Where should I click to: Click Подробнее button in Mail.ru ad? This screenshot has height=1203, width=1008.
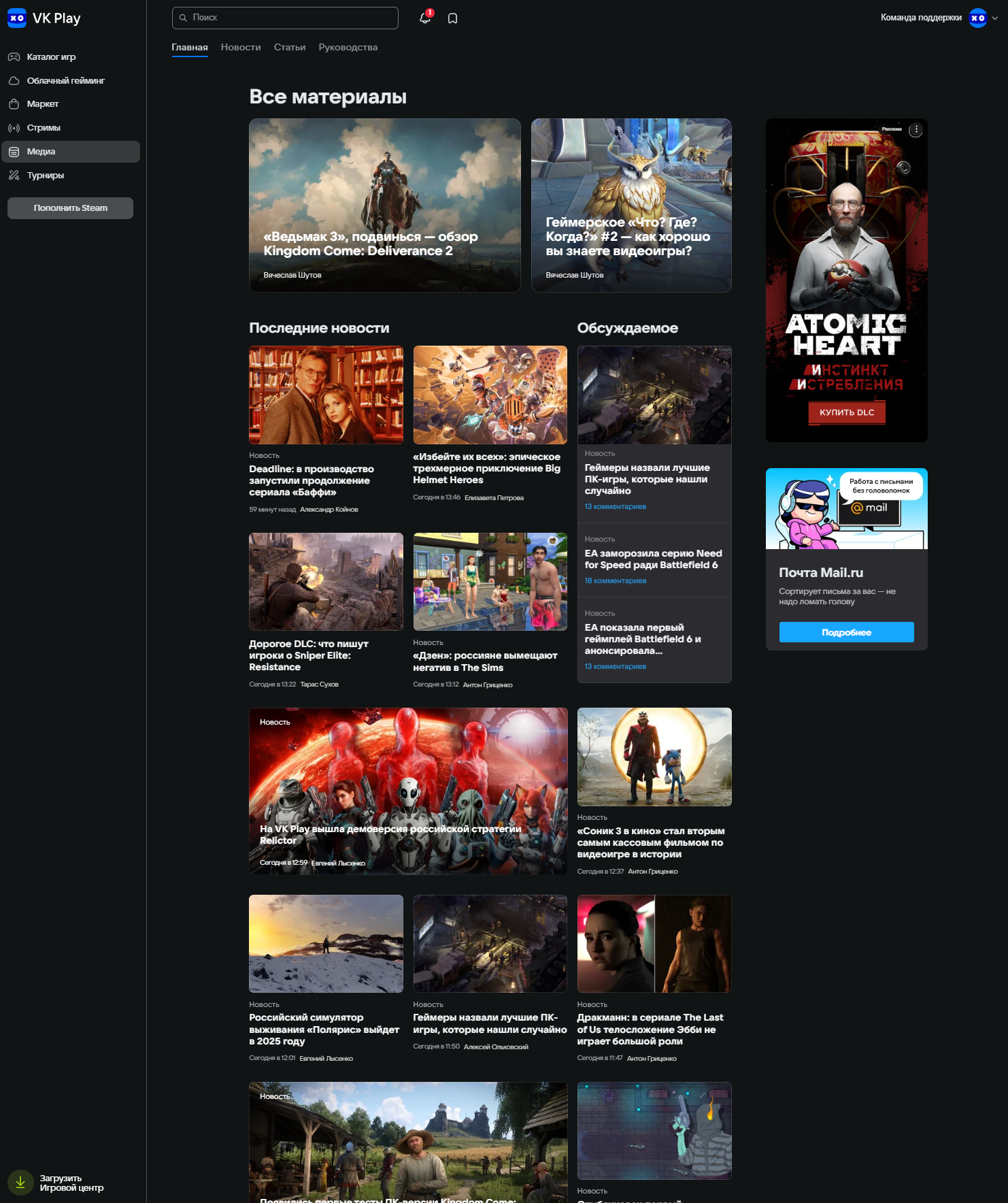[x=846, y=632]
